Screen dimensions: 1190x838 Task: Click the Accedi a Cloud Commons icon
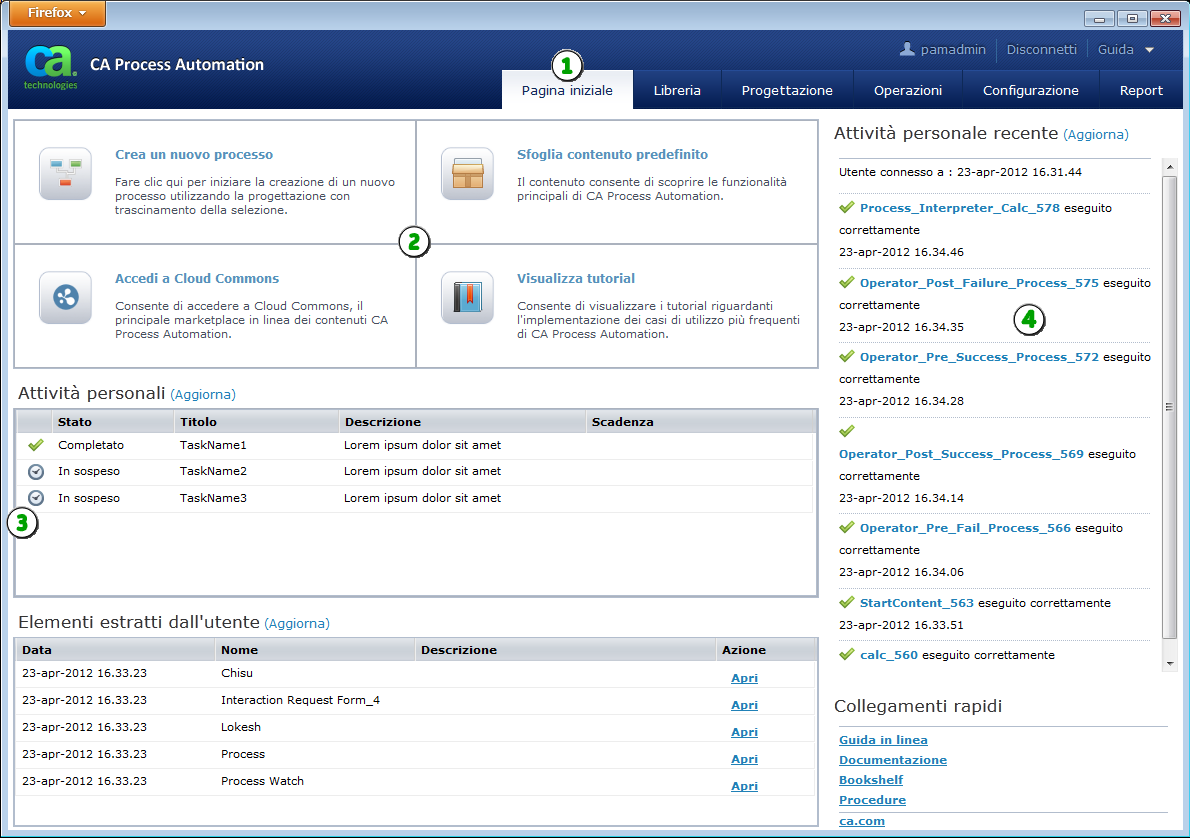click(65, 297)
